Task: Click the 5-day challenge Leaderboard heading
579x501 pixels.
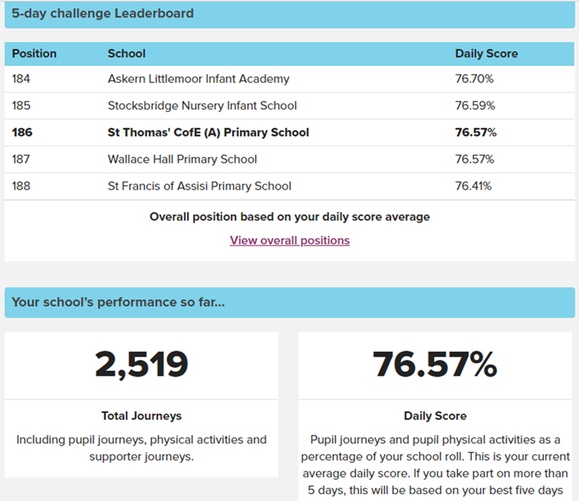Action: pyautogui.click(x=103, y=13)
